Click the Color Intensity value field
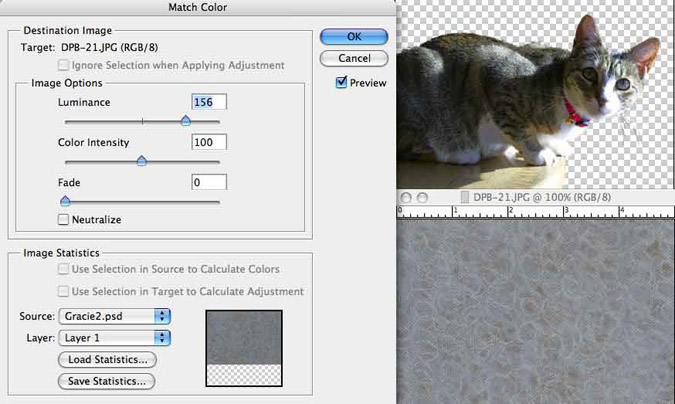The width and height of the screenshot is (675, 404). (x=209, y=142)
